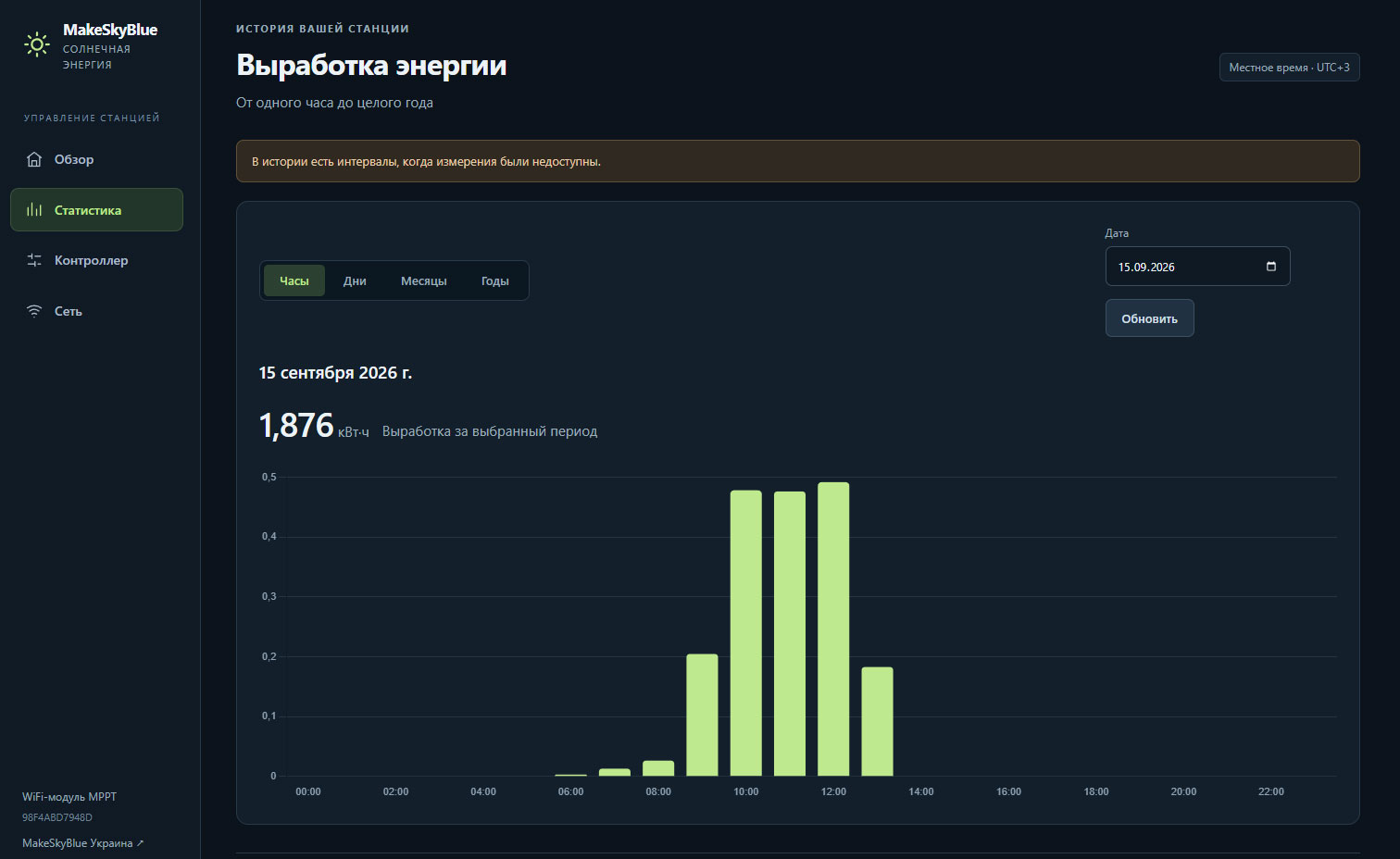Screen dimensions: 1400x859
Task: Open the Сеть Wi-Fi icon
Action: tap(34, 311)
